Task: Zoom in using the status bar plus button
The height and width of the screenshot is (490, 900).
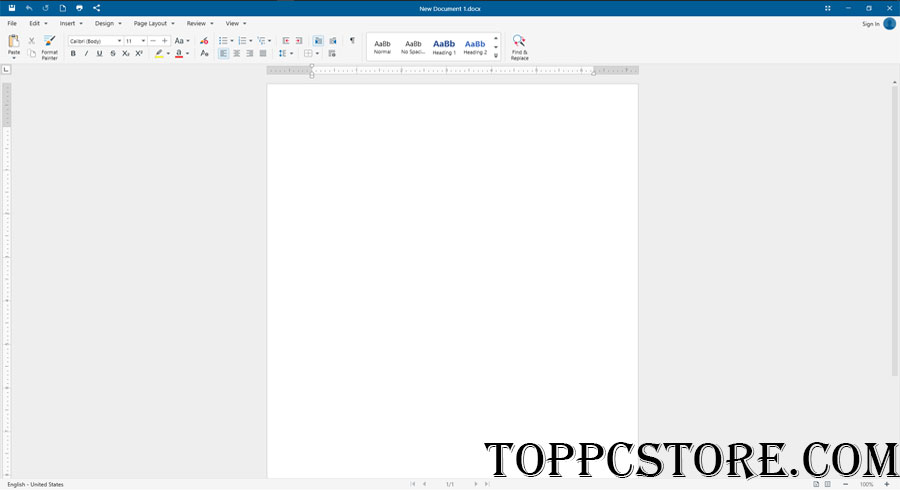Action: pyautogui.click(x=887, y=484)
